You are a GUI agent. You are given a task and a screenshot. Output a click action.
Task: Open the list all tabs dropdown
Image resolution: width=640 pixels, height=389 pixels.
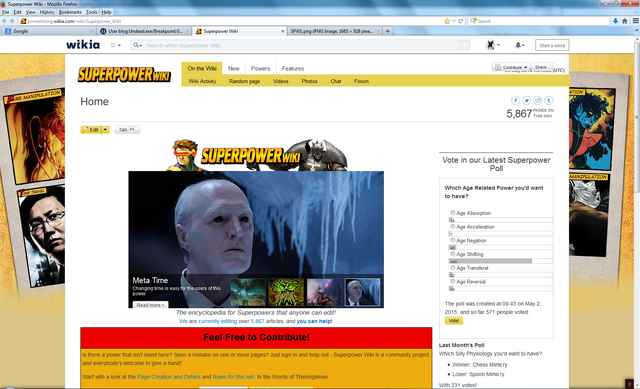pyautogui.click(x=637, y=31)
